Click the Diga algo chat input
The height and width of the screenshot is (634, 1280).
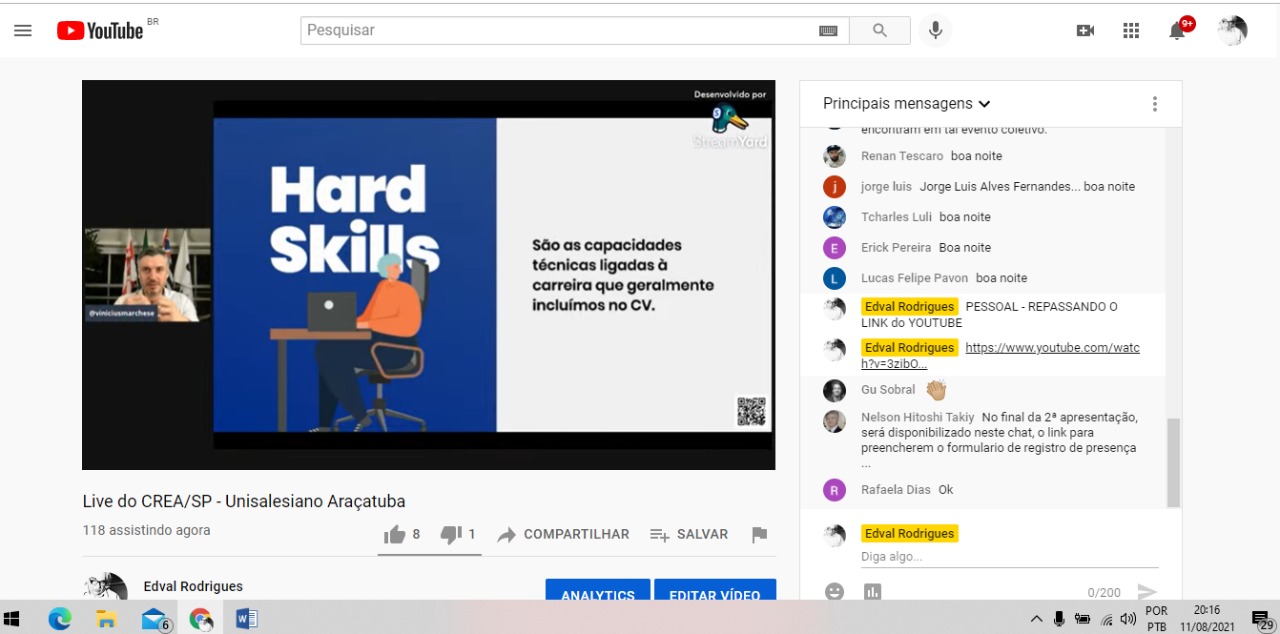click(x=1009, y=557)
